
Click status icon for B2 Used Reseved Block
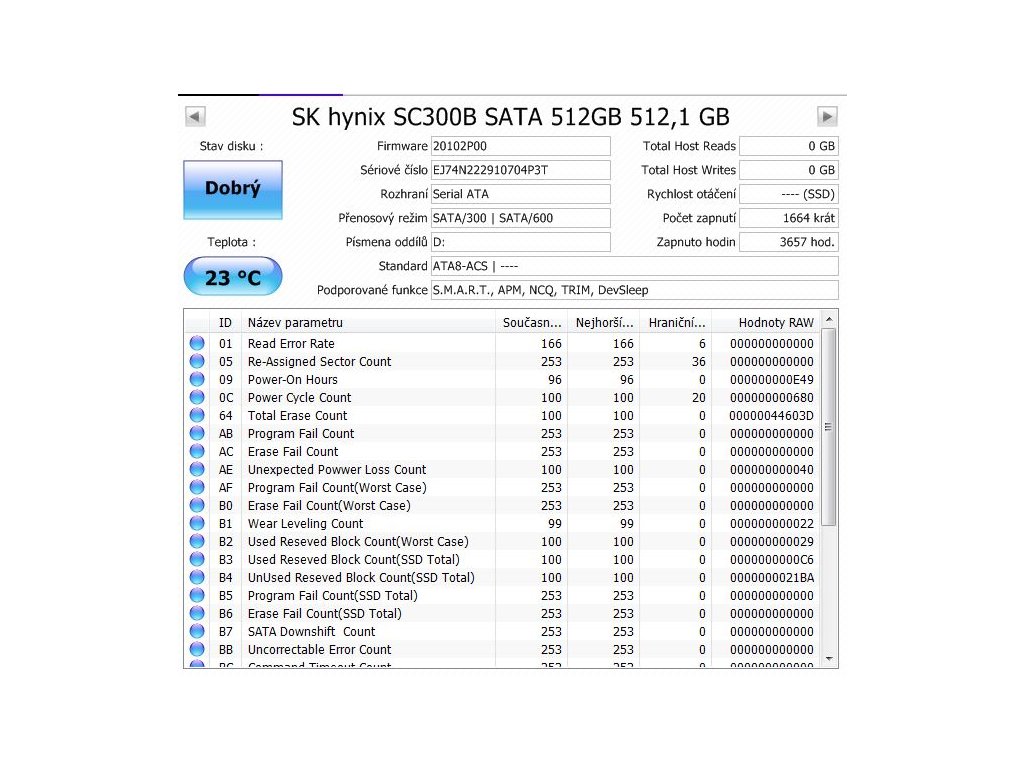[x=197, y=541]
